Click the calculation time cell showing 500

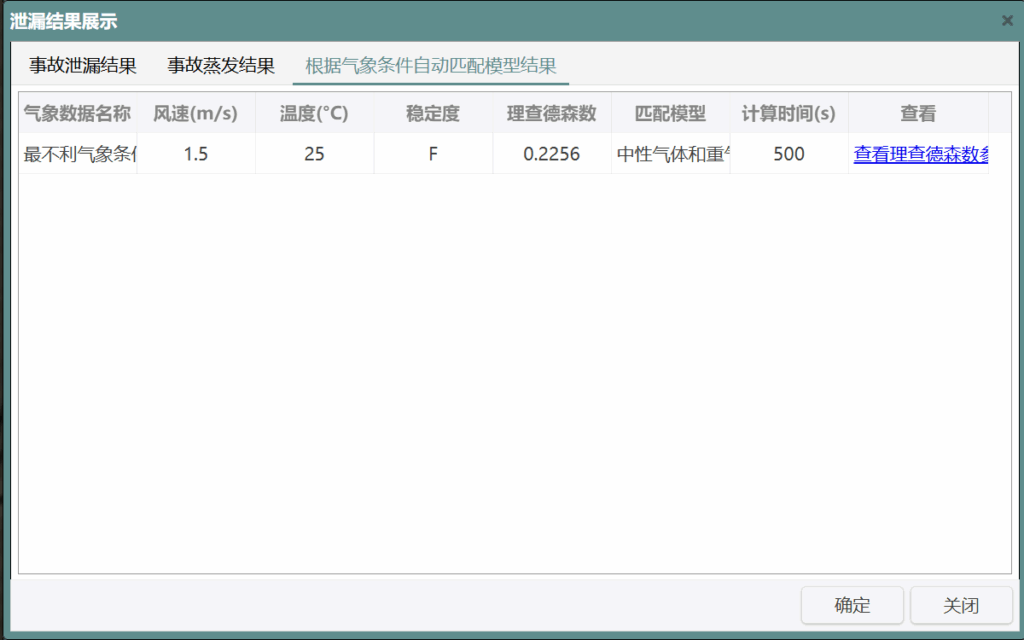click(x=788, y=154)
